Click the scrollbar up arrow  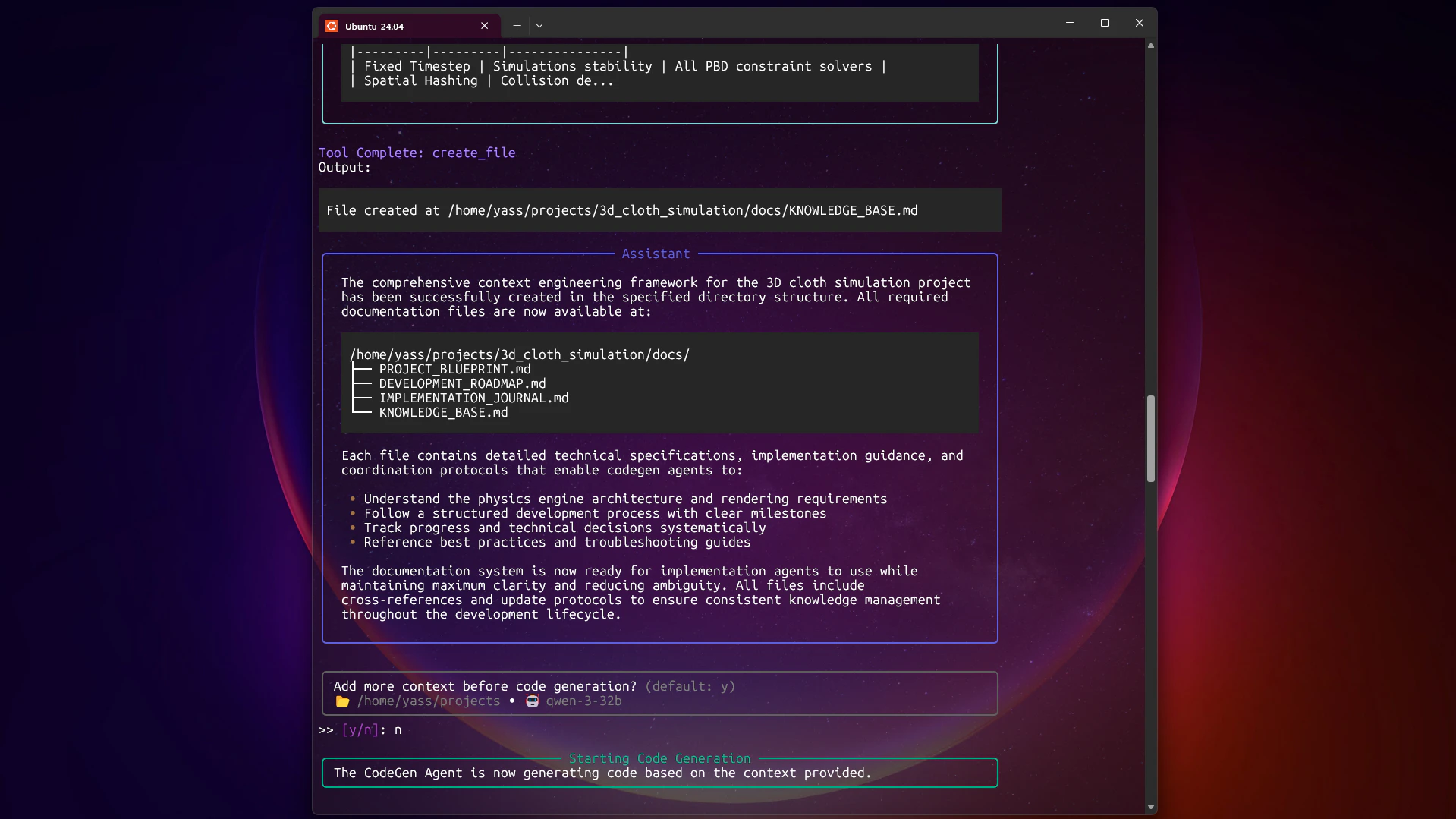1151,46
